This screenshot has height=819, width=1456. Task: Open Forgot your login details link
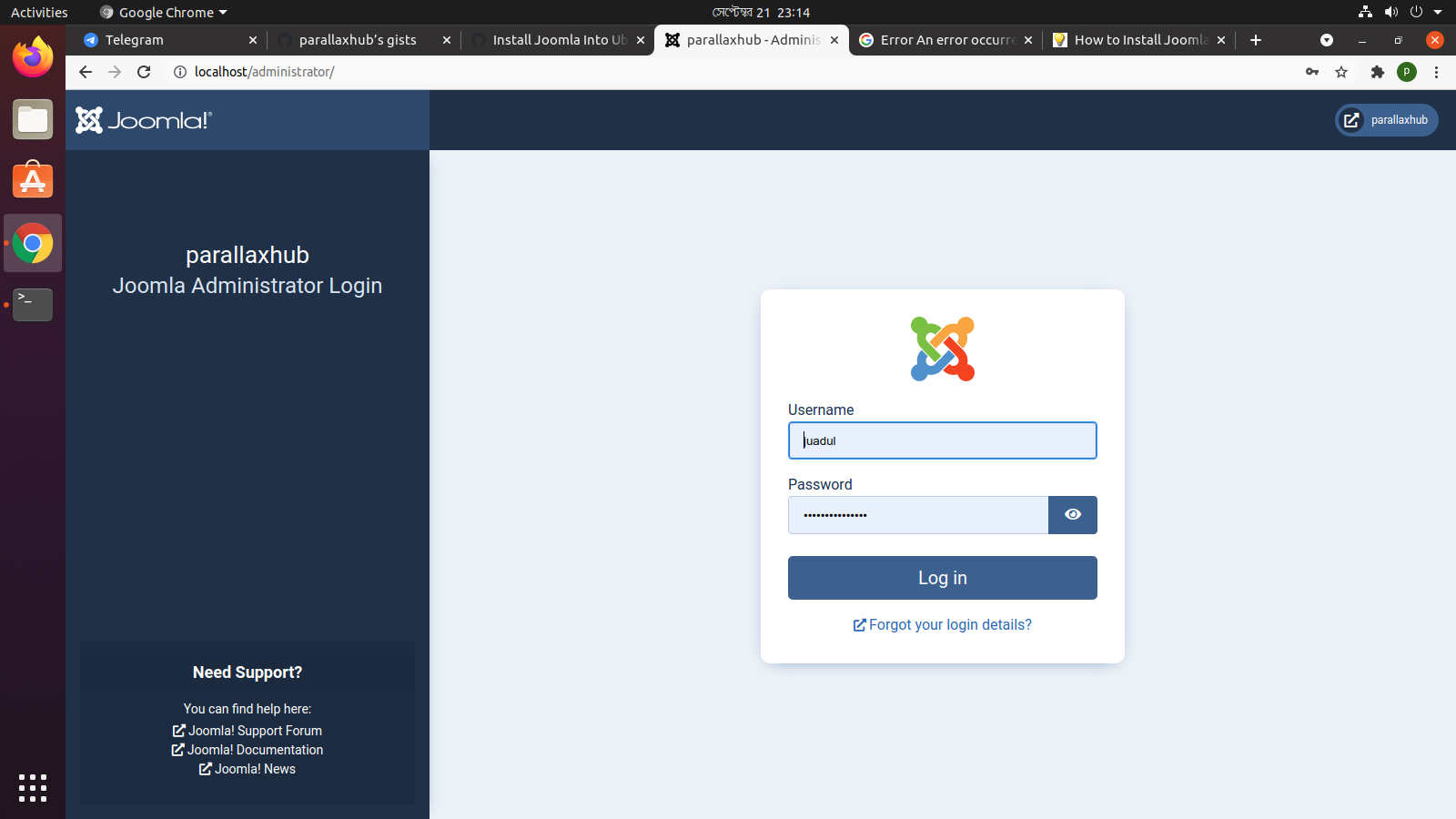pyautogui.click(x=942, y=624)
